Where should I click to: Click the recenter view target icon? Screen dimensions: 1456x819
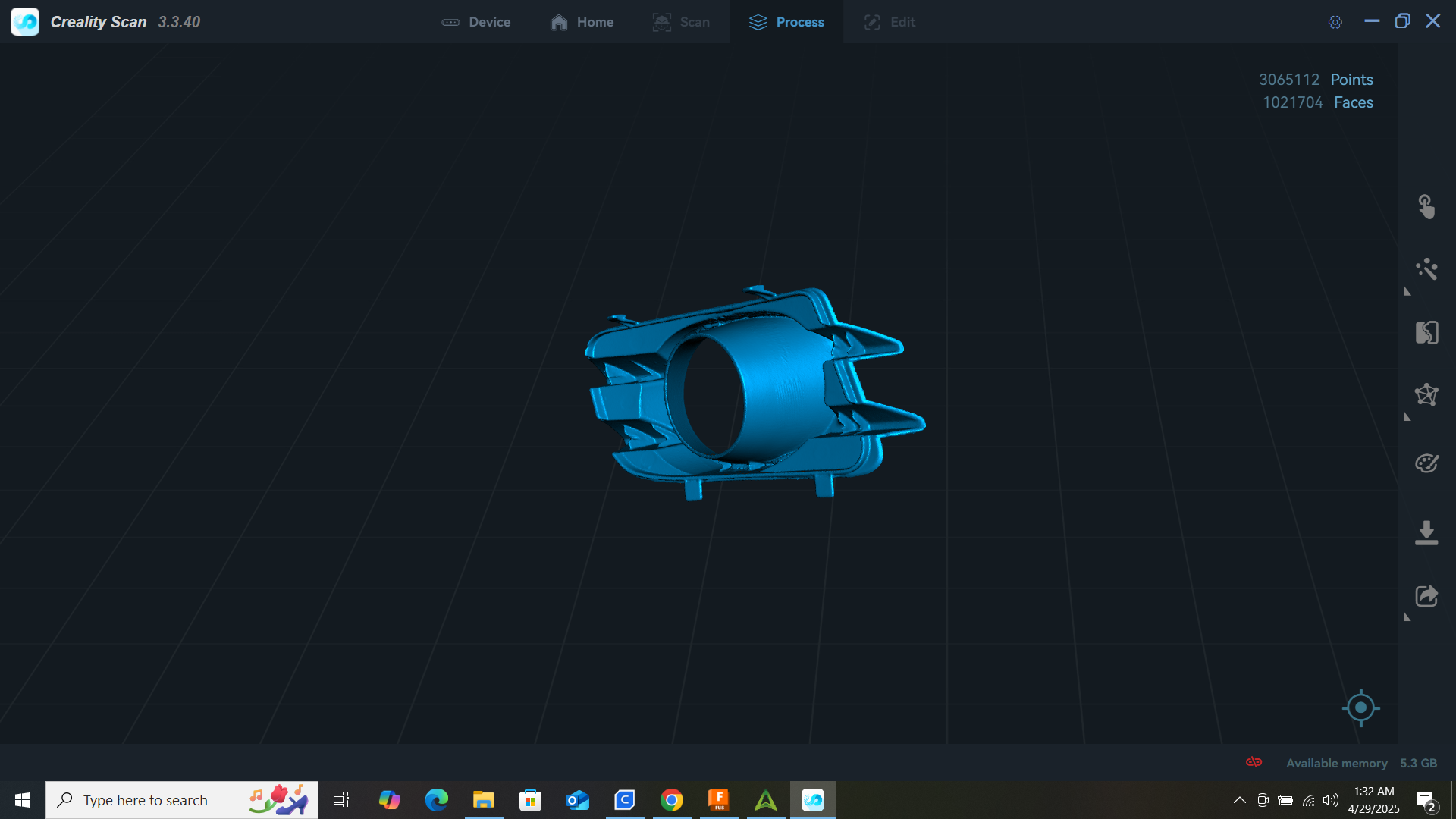(x=1360, y=708)
